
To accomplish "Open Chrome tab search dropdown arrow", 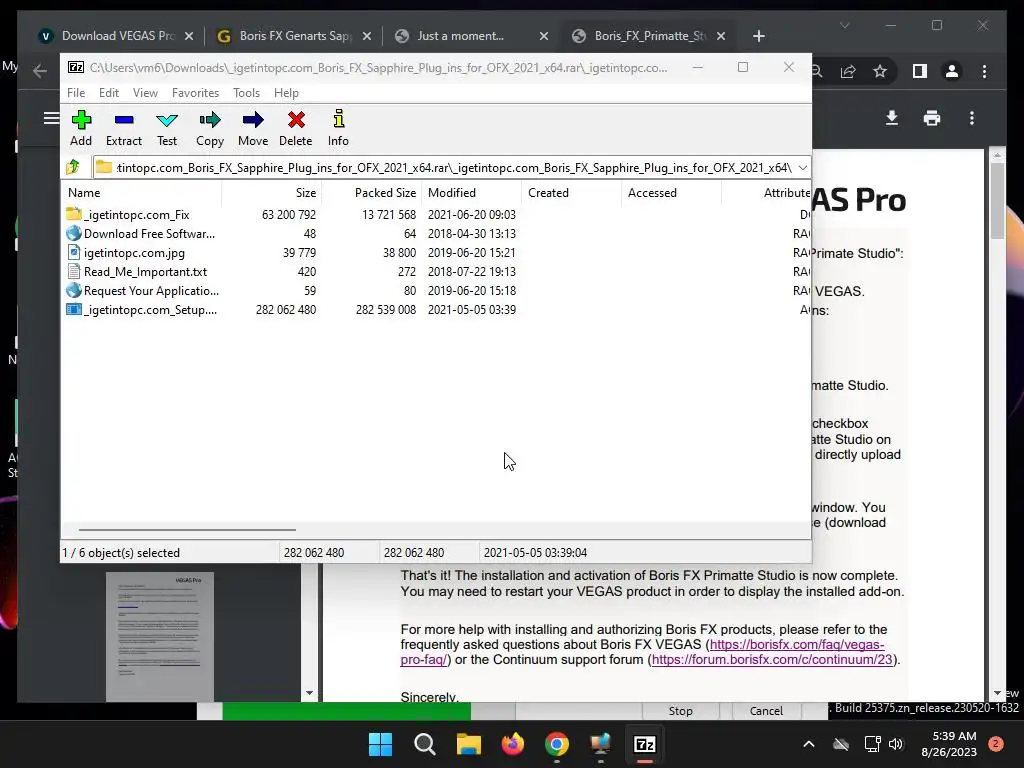I will click(844, 25).
